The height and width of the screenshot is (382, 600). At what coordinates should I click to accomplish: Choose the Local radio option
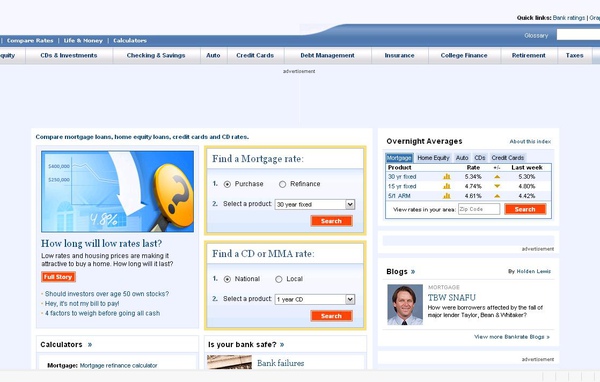[279, 279]
